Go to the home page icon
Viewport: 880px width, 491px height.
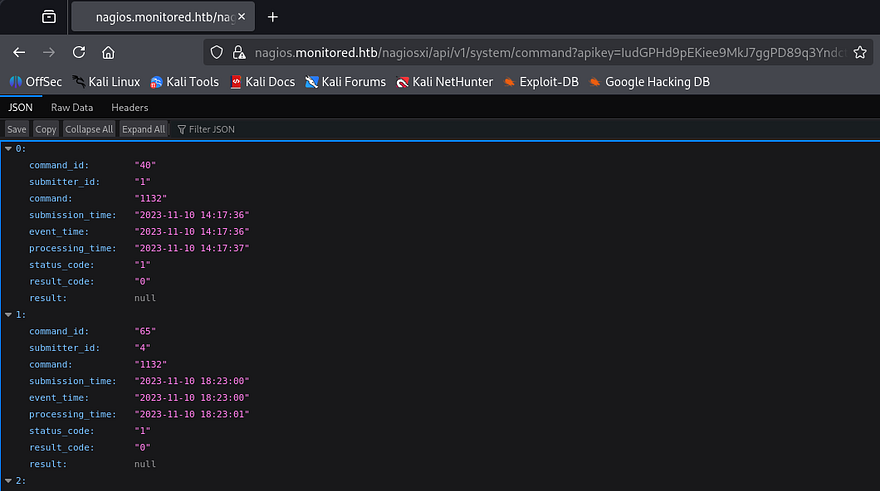108,52
